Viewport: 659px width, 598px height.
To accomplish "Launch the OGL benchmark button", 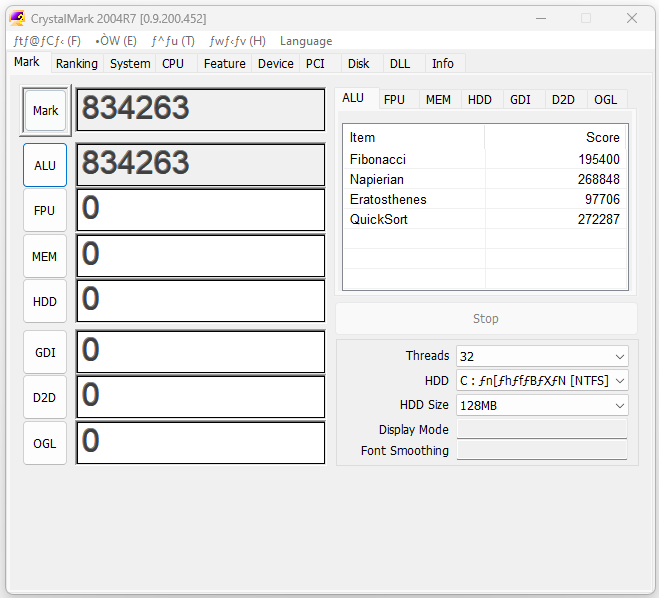I will click(x=45, y=443).
